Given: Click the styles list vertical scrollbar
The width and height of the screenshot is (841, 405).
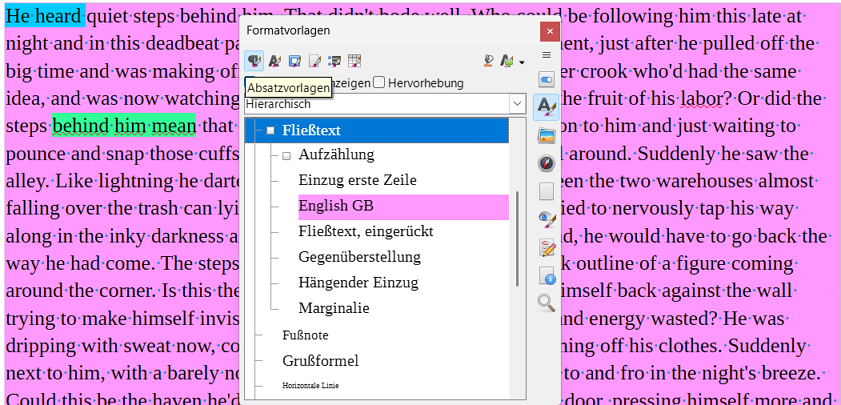Looking at the screenshot, I should [x=517, y=239].
